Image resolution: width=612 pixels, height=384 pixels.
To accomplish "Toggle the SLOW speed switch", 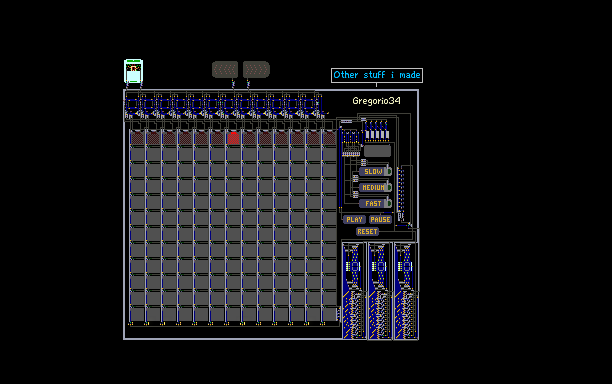I will 388,171.
